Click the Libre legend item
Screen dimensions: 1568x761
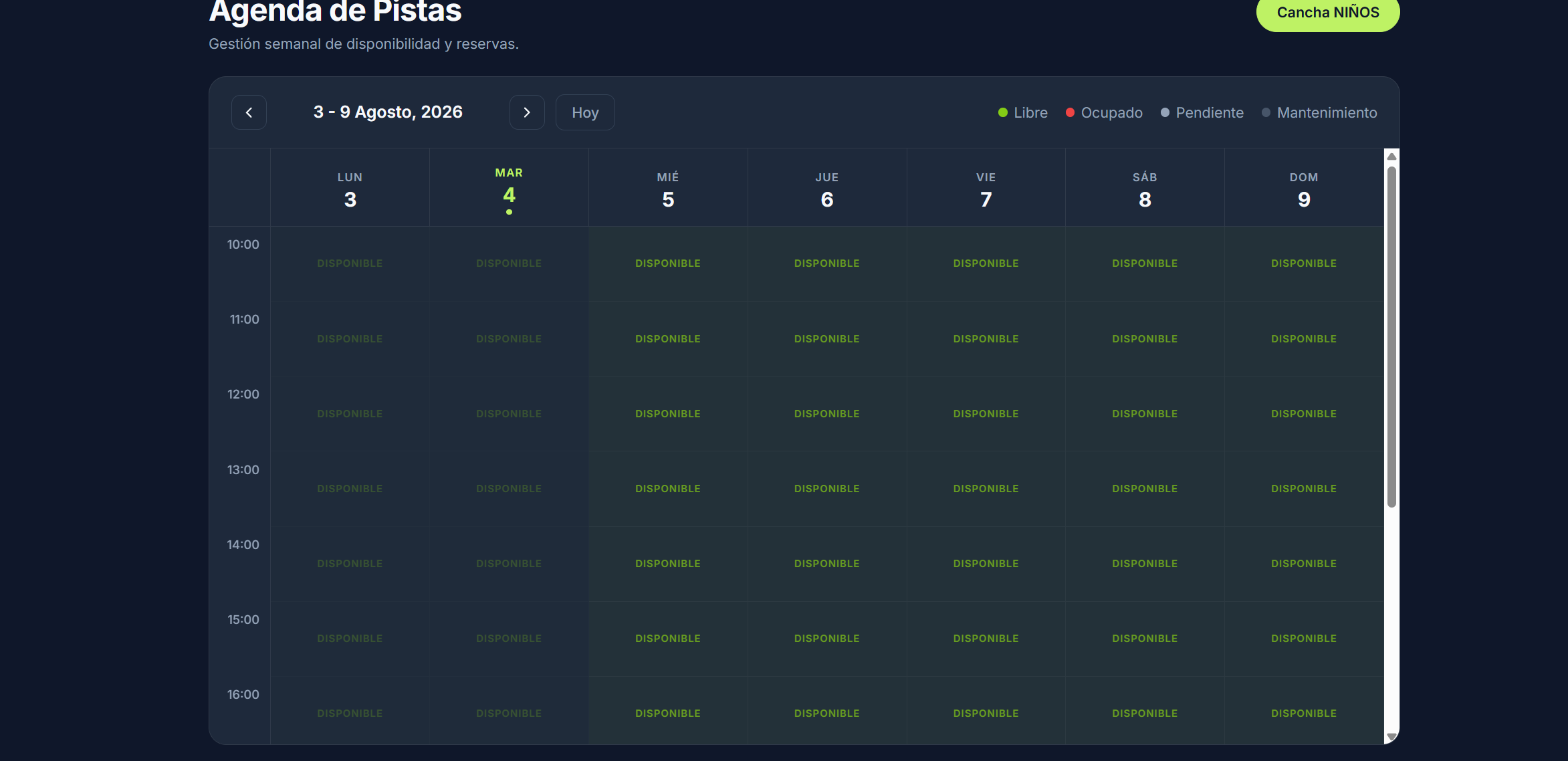pos(1023,112)
